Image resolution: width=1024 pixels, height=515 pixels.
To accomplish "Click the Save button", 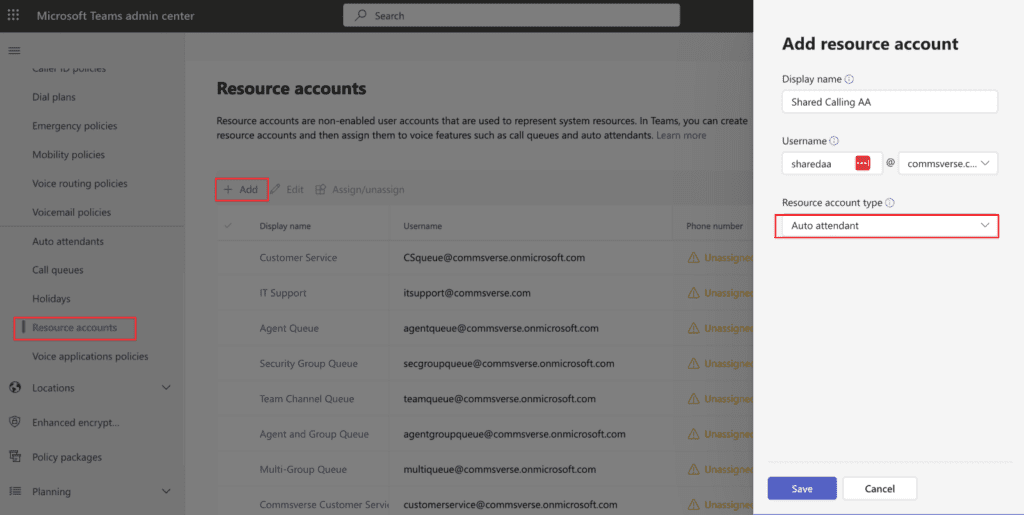I will [802, 488].
